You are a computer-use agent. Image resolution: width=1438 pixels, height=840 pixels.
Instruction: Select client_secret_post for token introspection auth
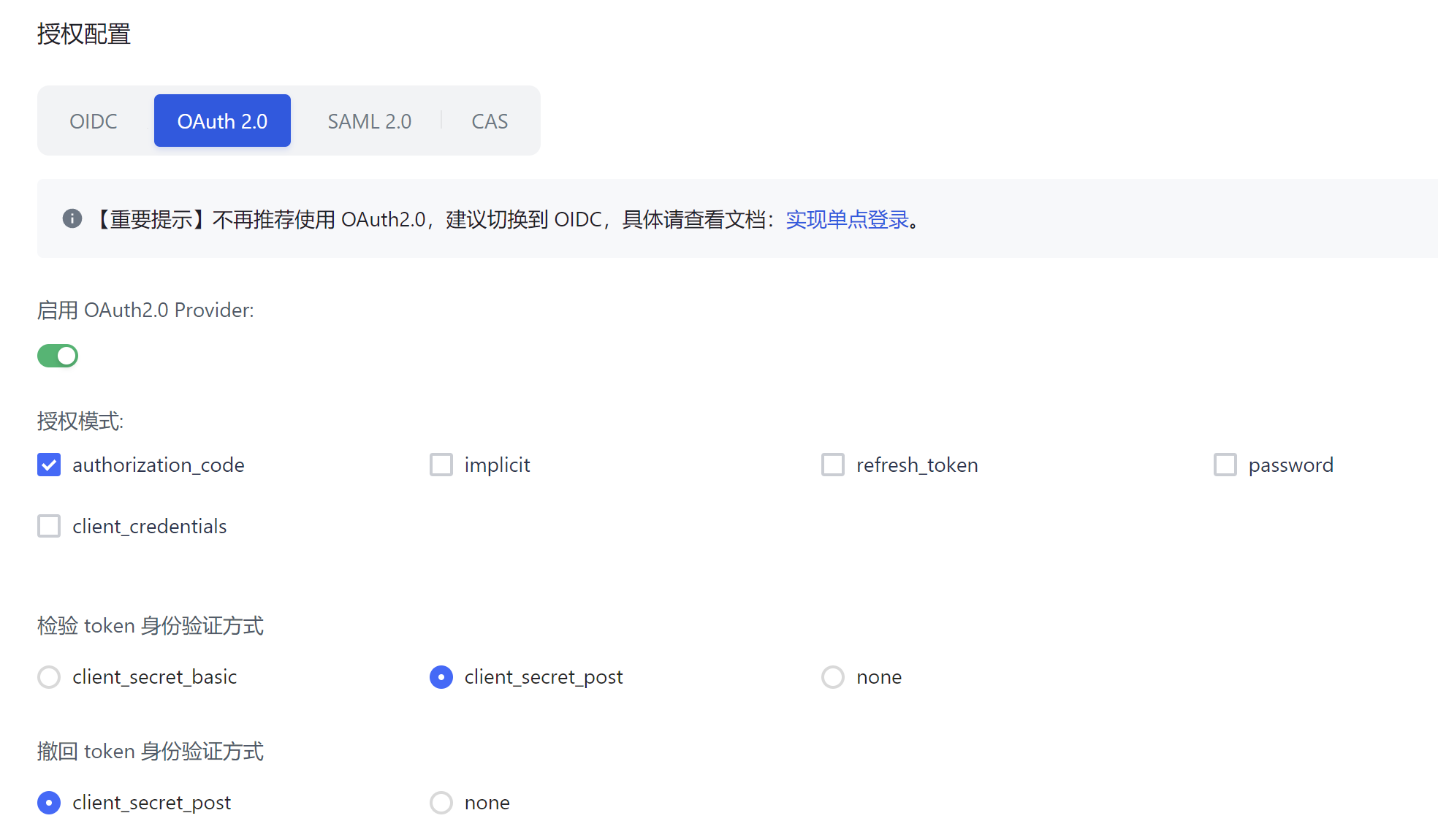[441, 677]
